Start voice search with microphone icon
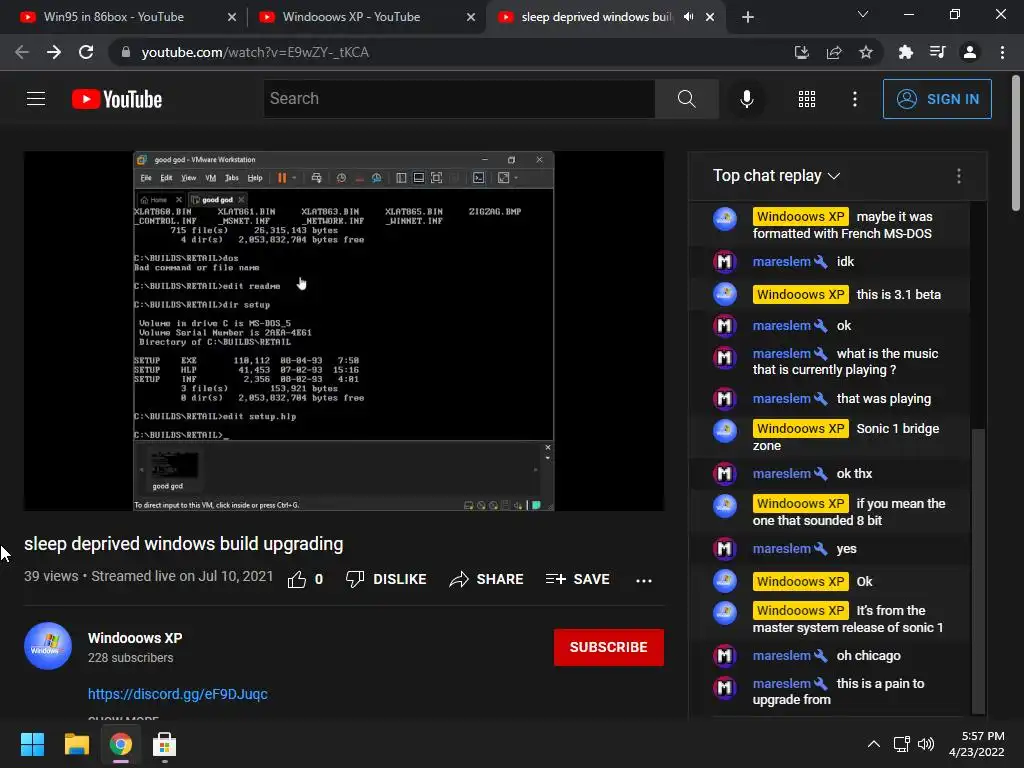Viewport: 1024px width, 768px height. pos(746,99)
